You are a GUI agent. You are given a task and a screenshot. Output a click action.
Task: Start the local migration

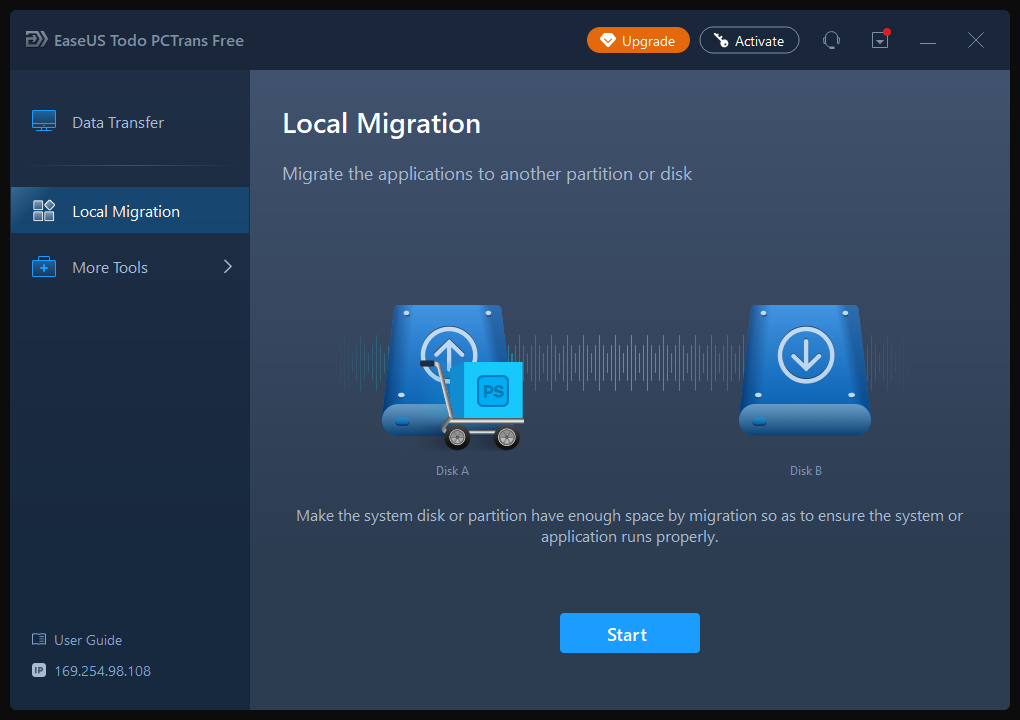click(x=630, y=633)
